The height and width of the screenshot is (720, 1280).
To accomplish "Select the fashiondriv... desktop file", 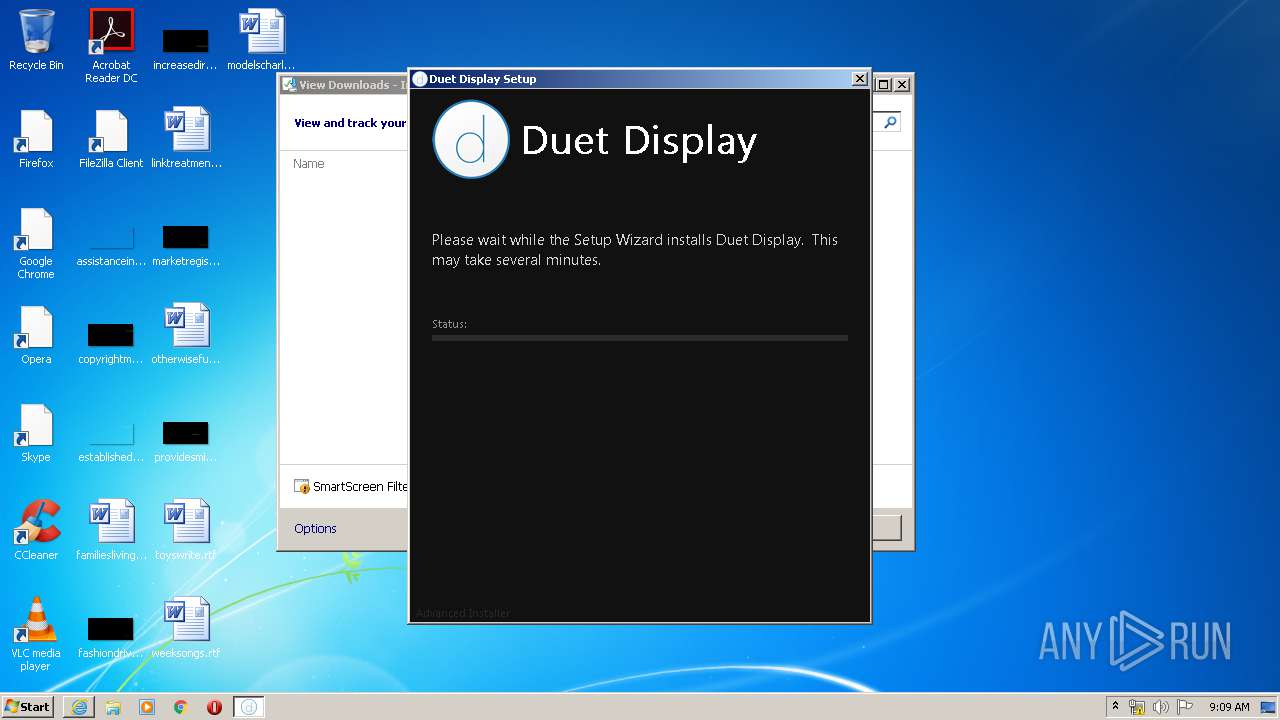I will [x=111, y=638].
